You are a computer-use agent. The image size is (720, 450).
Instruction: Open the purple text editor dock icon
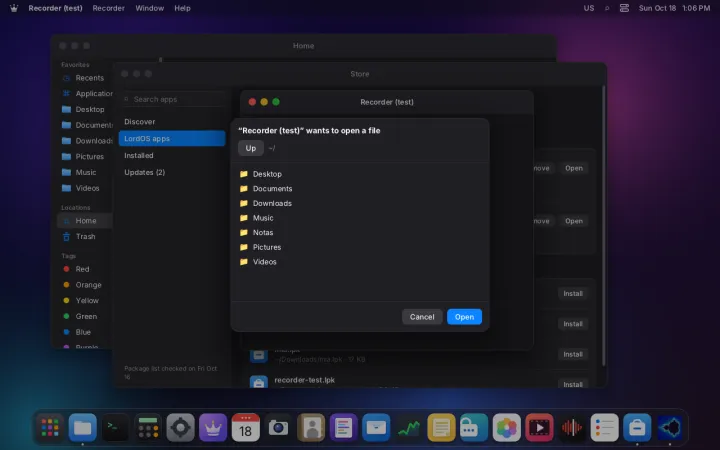click(x=343, y=428)
